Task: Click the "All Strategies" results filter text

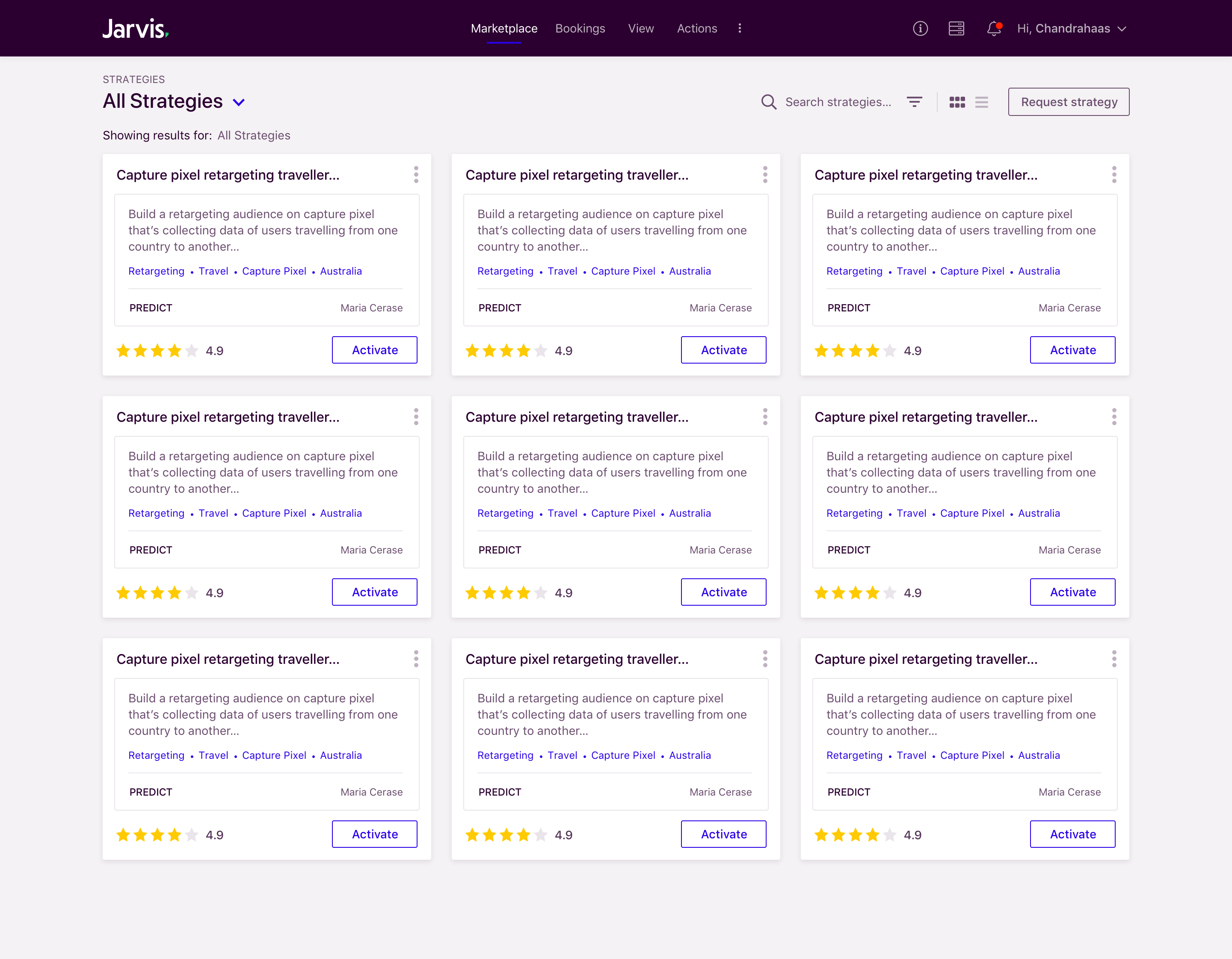Action: [254, 136]
